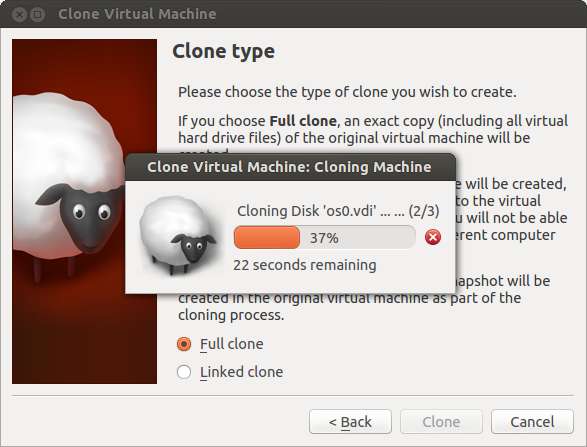Click the disabled Clone button
Viewport: 587px width, 447px height.
441,422
